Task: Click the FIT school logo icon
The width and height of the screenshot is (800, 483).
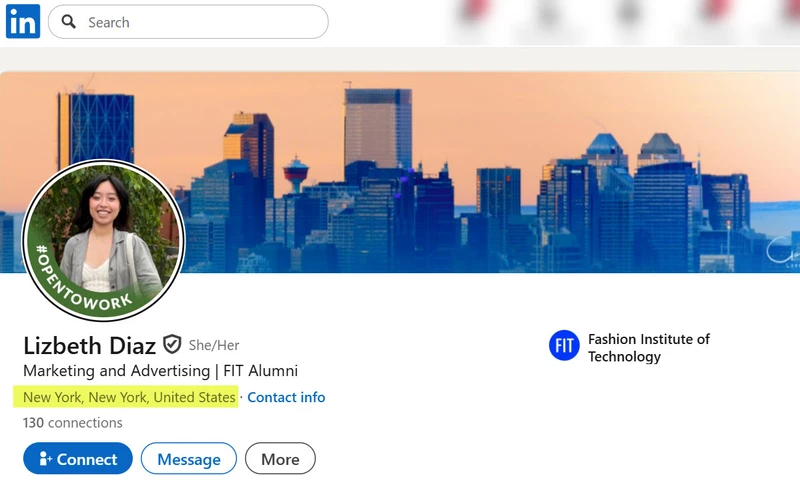Action: pyautogui.click(x=564, y=346)
